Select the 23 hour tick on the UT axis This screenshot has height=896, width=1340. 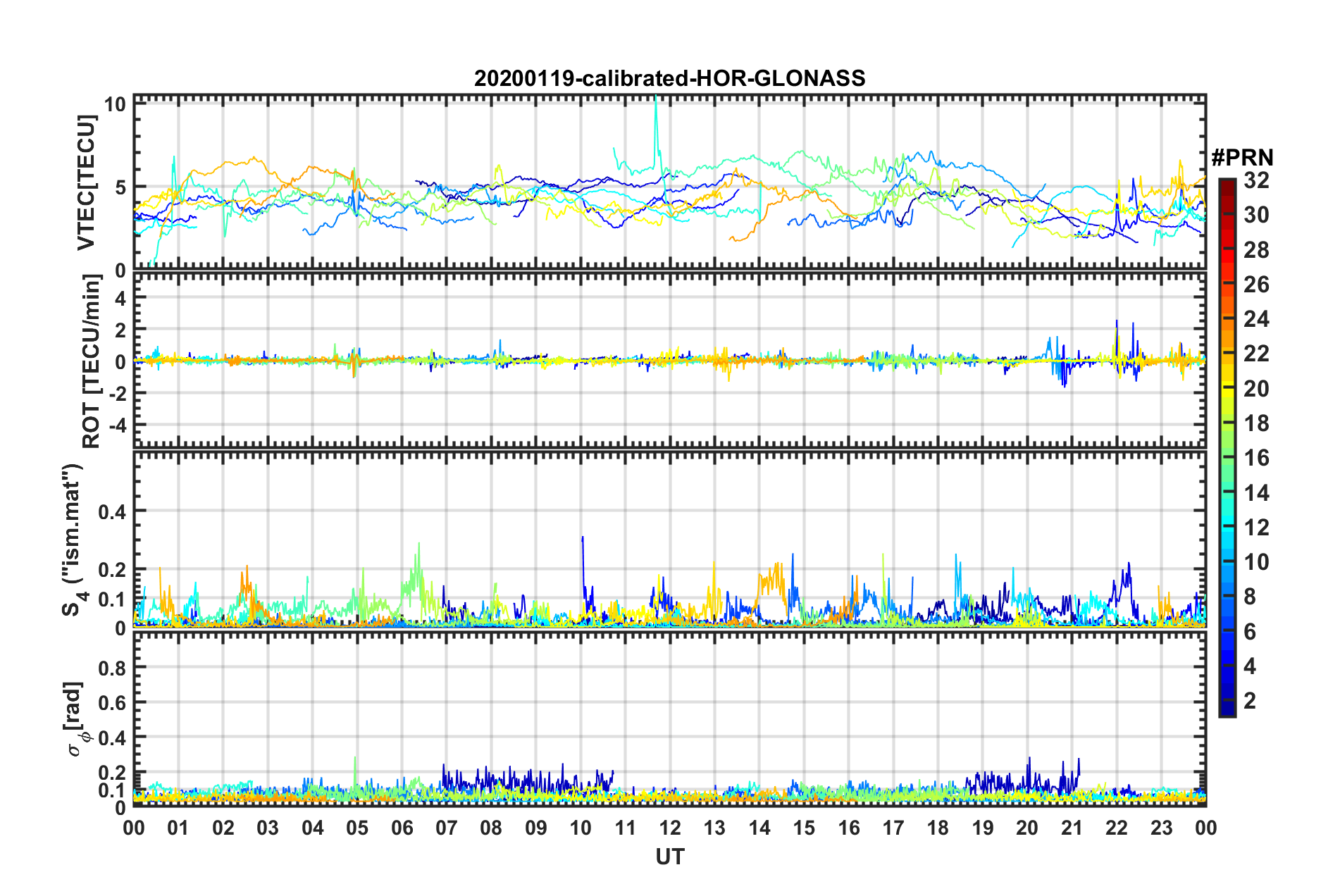pyautogui.click(x=1162, y=828)
